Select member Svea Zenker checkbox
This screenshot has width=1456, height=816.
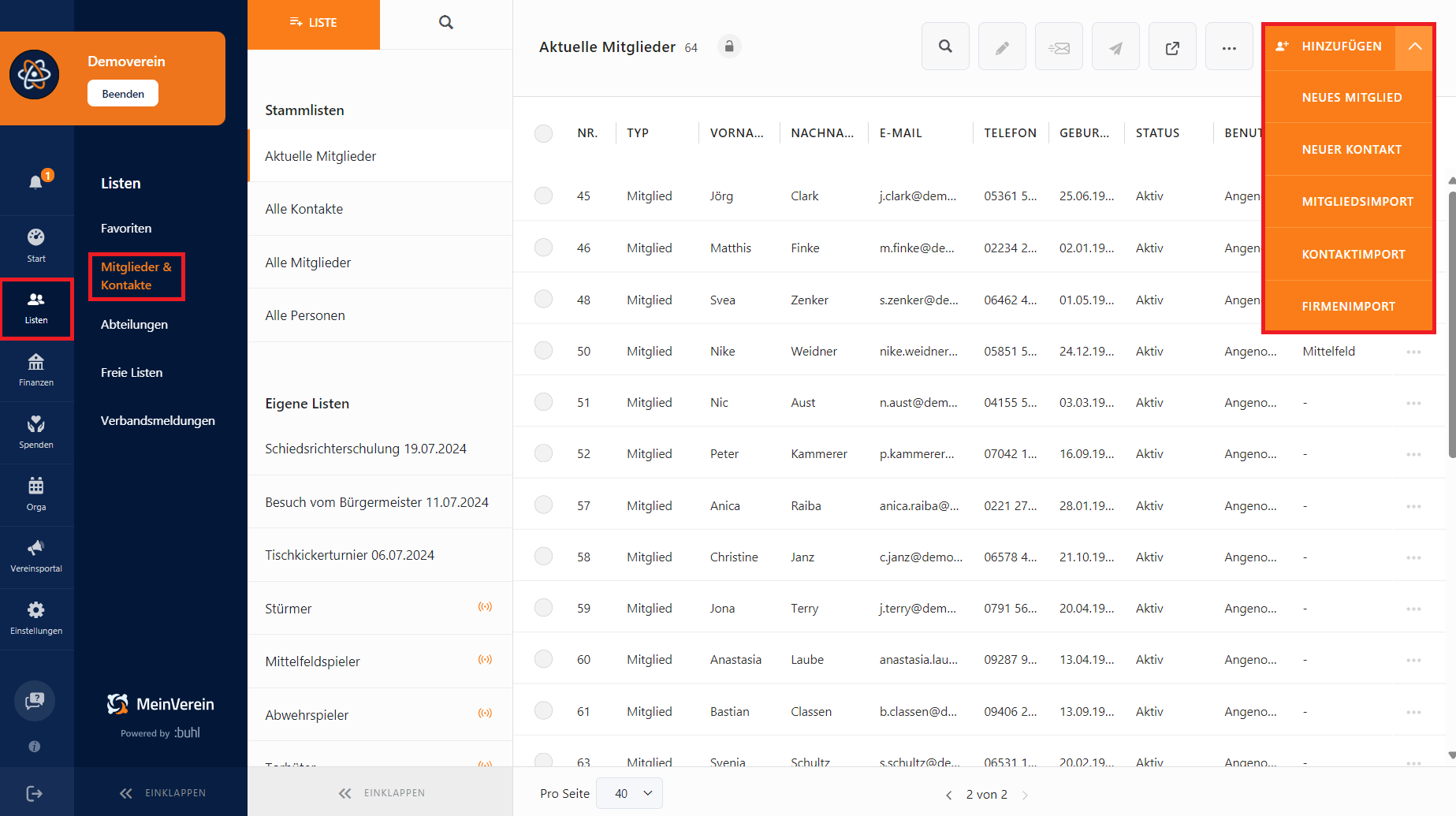[x=543, y=299]
